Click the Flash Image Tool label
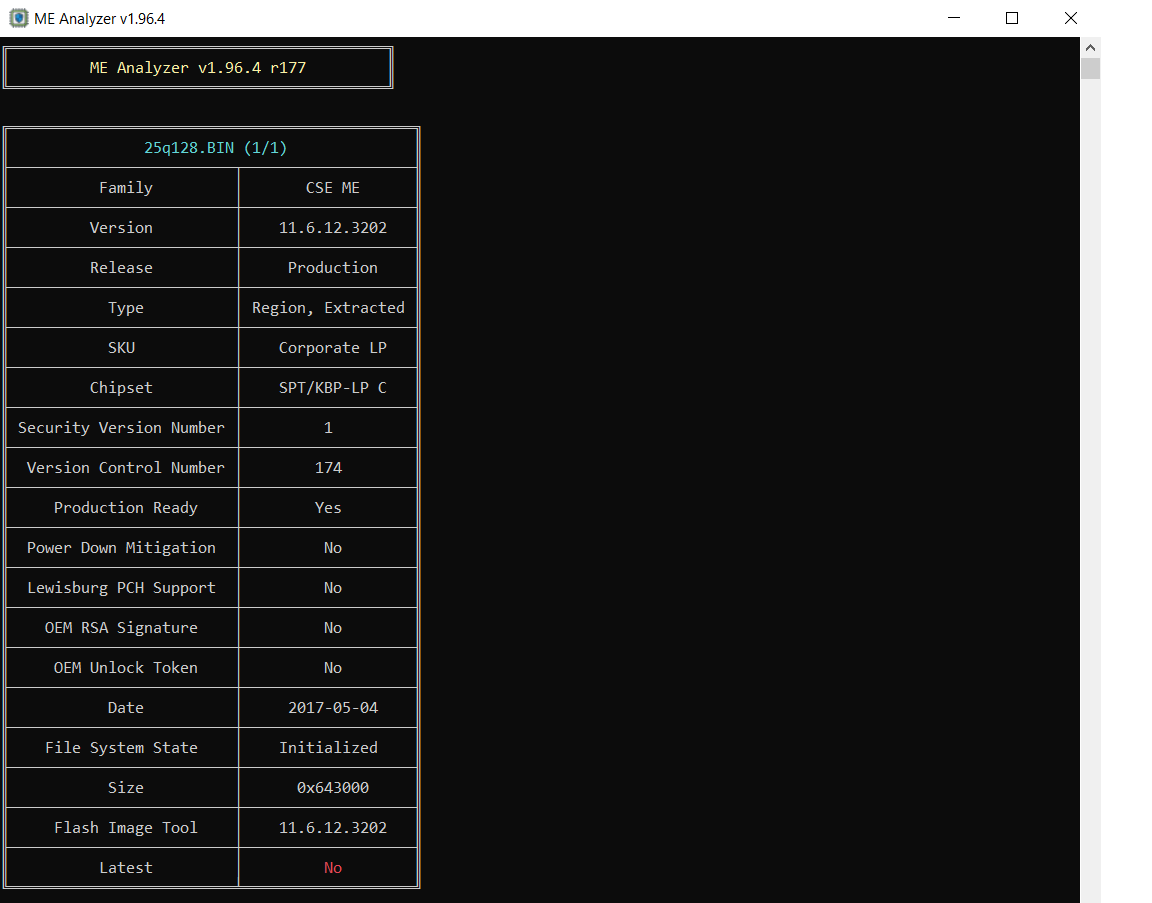The image size is (1152, 903). coord(126,827)
